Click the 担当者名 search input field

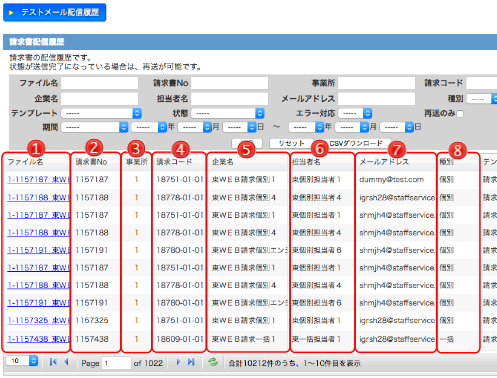pos(229,99)
